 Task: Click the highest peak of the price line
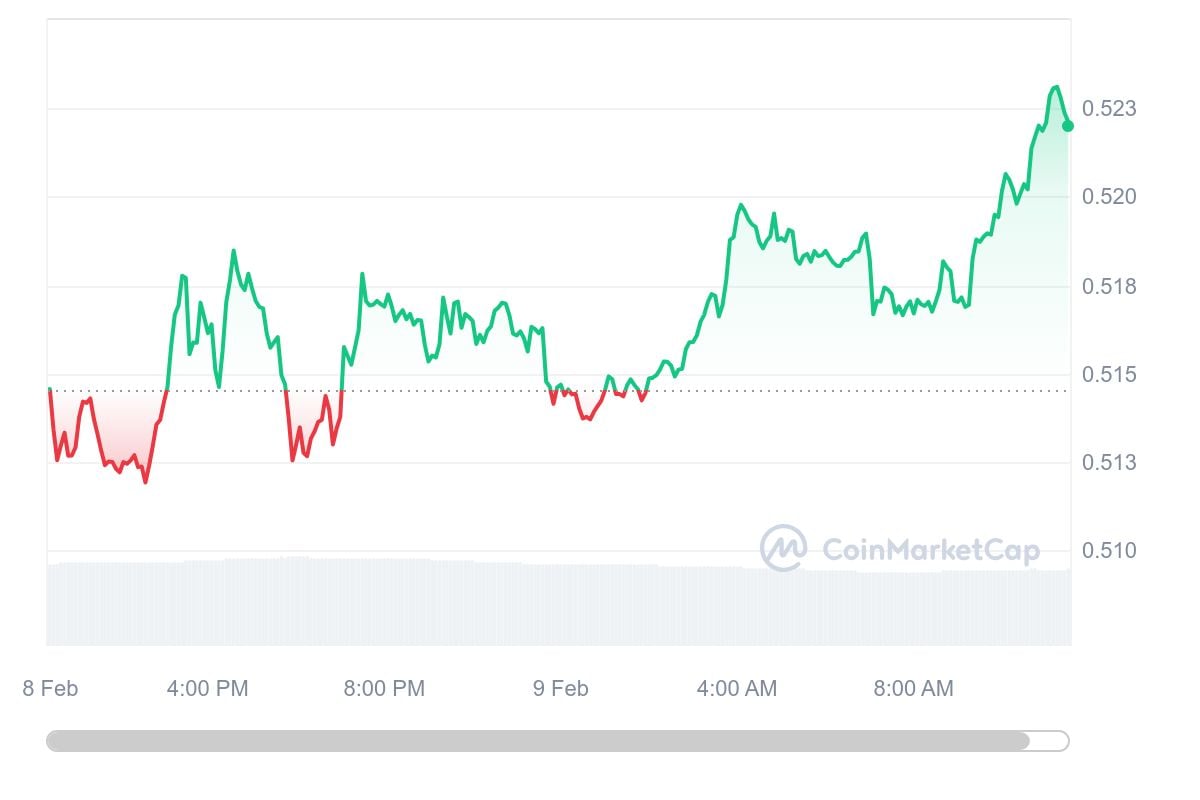point(1056,87)
